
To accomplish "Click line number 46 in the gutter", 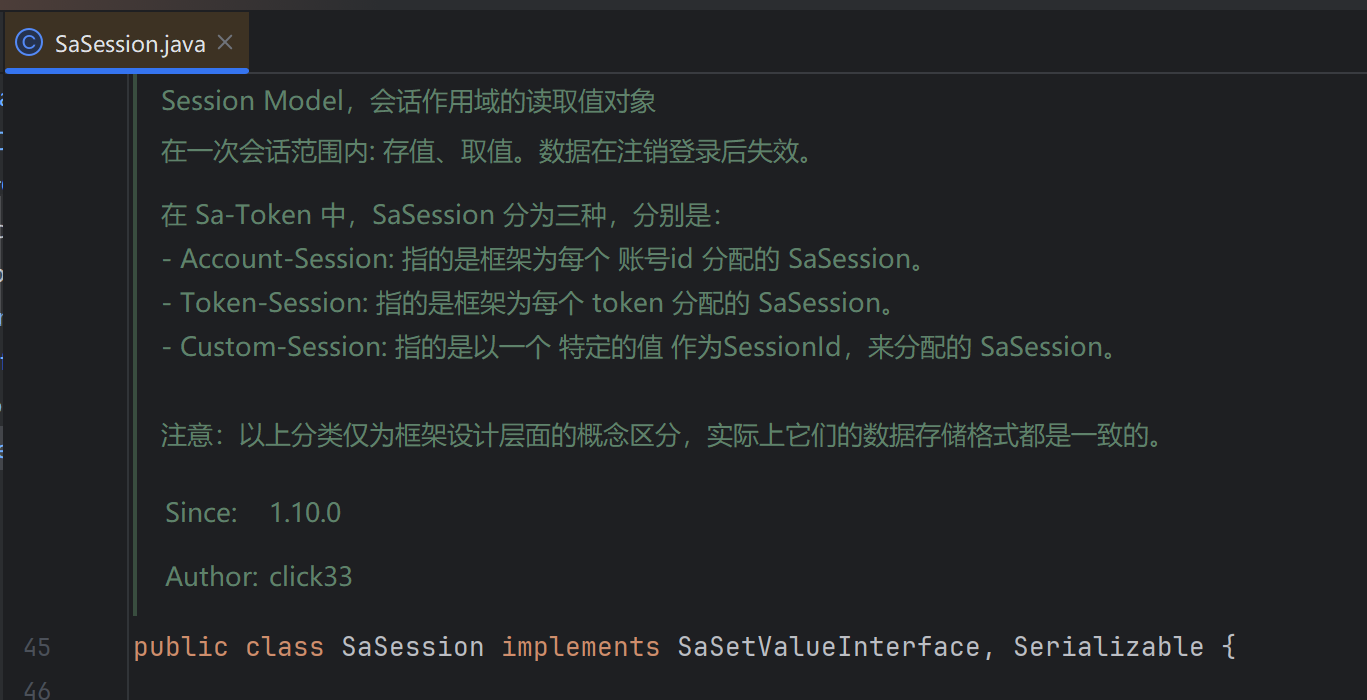I will point(37,689).
